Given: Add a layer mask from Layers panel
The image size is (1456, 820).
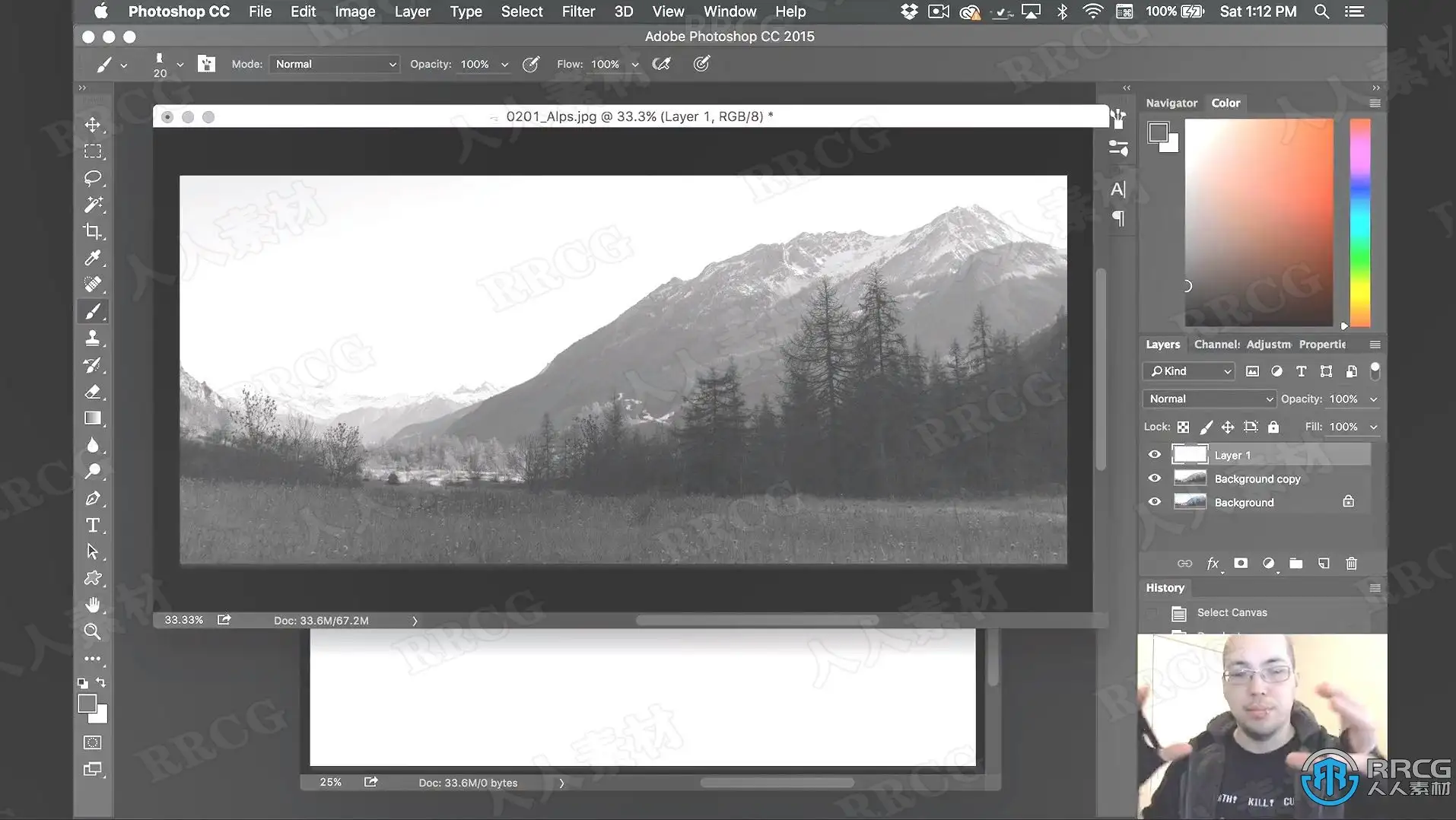Looking at the screenshot, I should tap(1241, 564).
